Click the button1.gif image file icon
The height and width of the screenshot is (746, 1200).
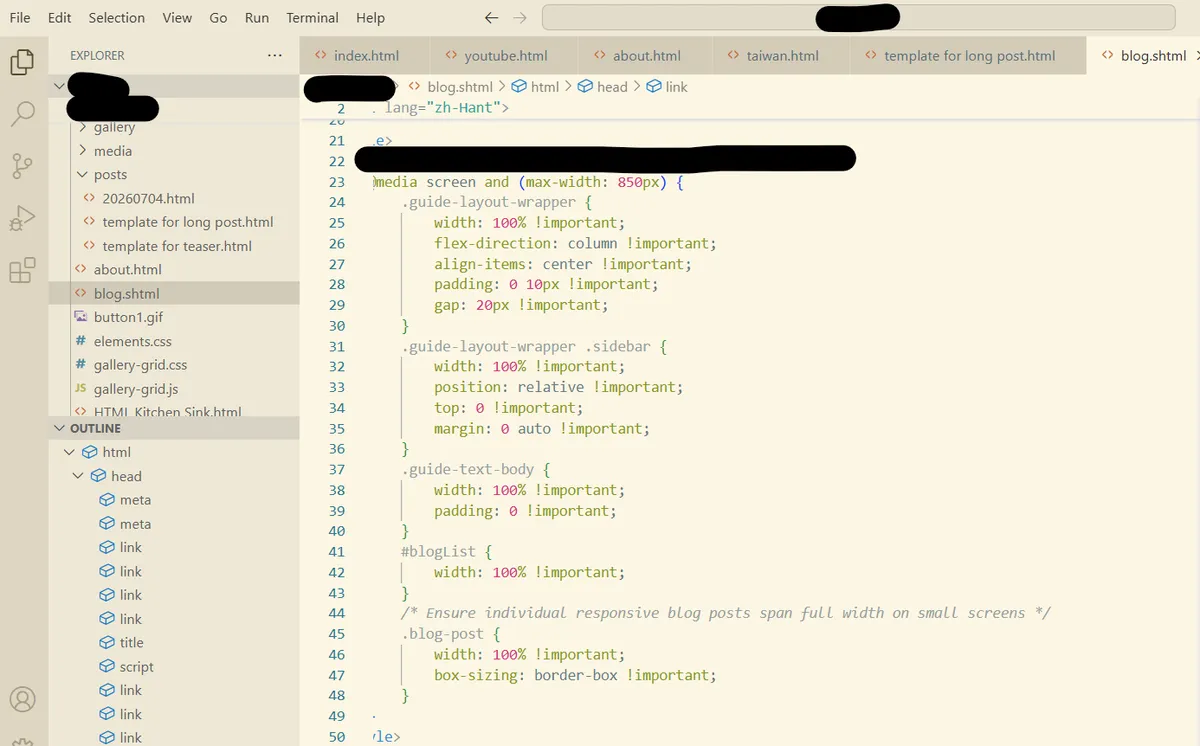[81, 317]
